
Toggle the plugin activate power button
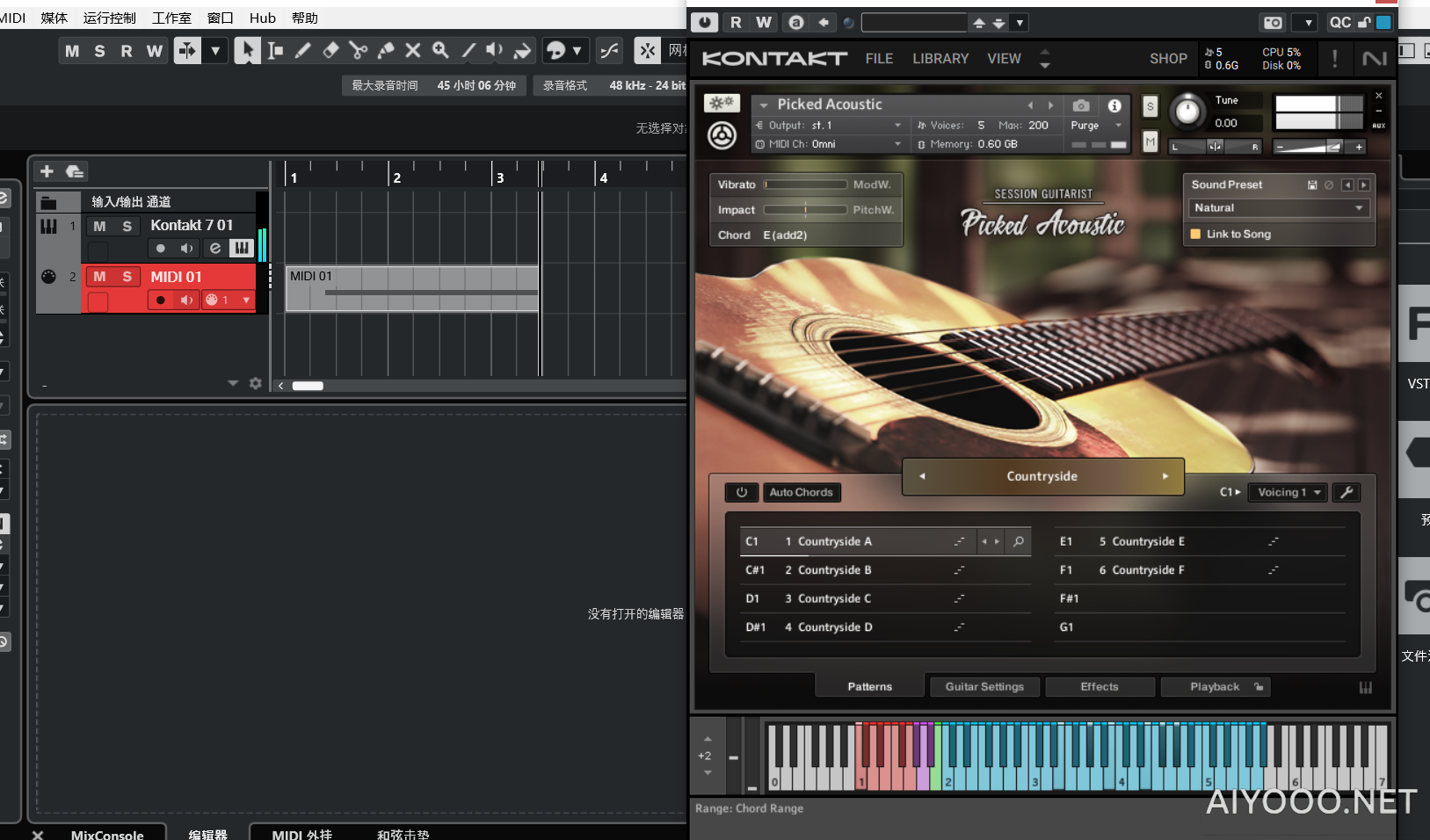coord(705,23)
